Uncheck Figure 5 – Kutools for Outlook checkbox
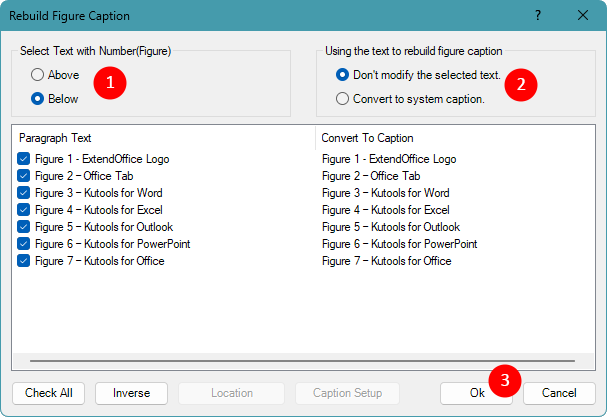 (x=24, y=227)
